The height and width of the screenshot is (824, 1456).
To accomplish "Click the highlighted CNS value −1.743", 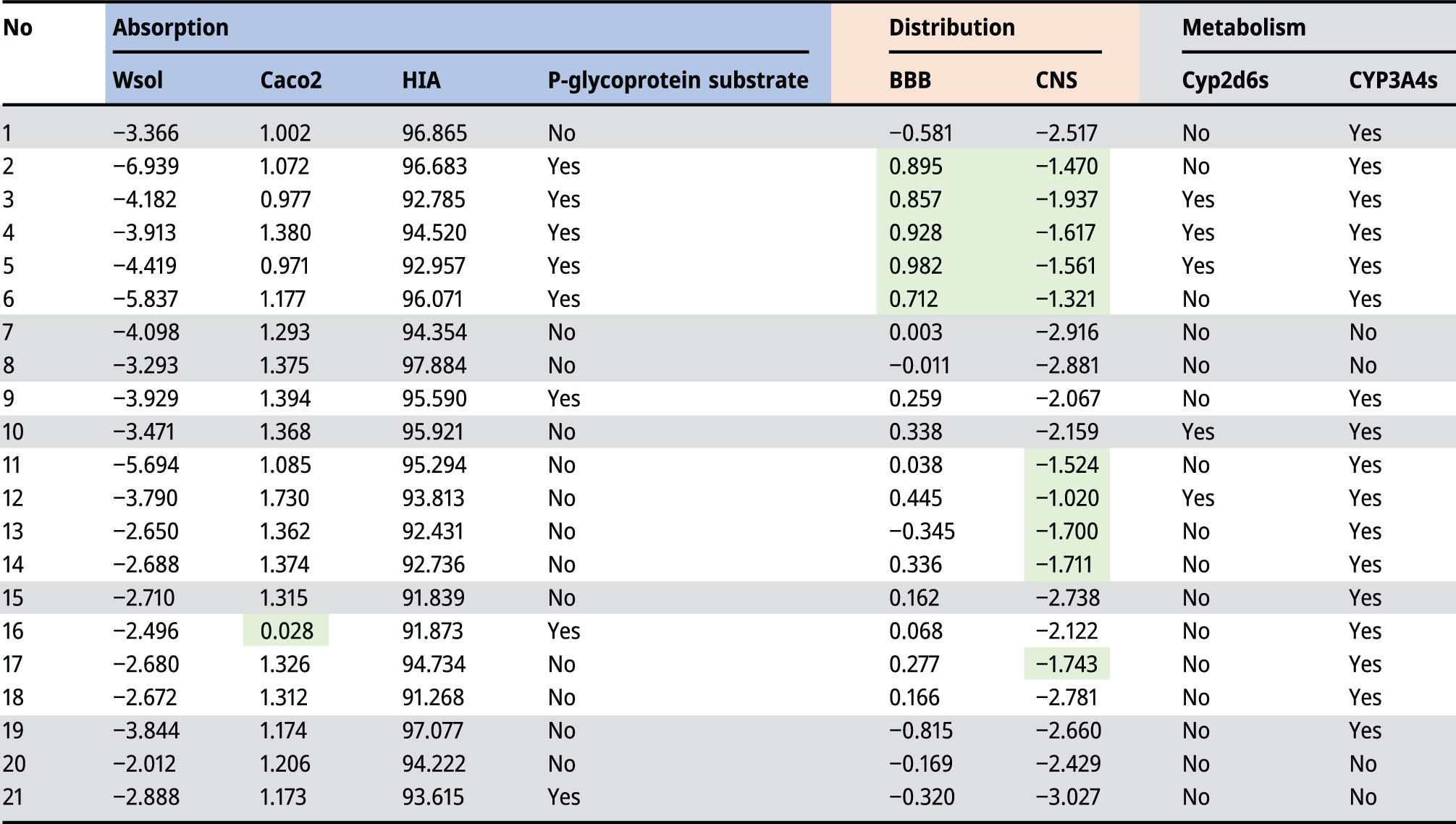I will [1066, 664].
